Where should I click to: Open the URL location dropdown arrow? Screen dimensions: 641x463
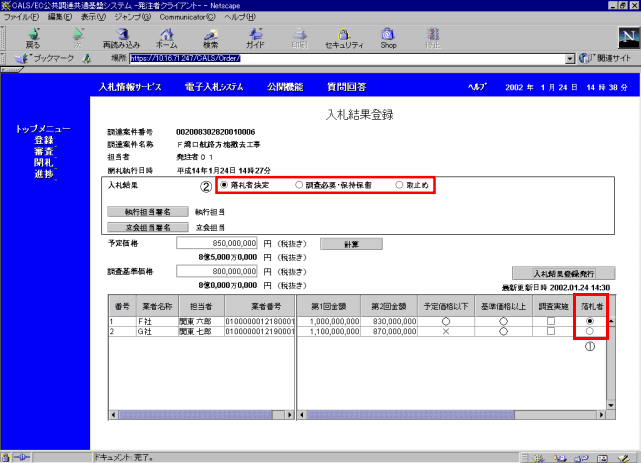click(570, 59)
